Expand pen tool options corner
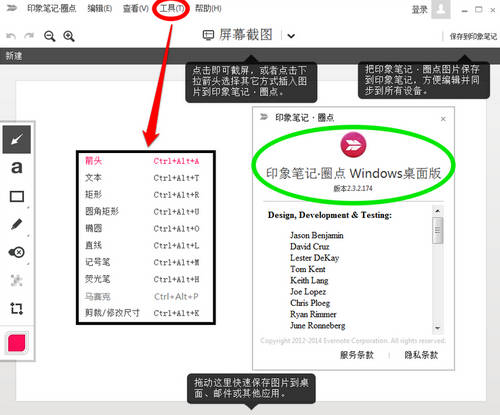This screenshot has height=415, width=500. click(x=28, y=236)
